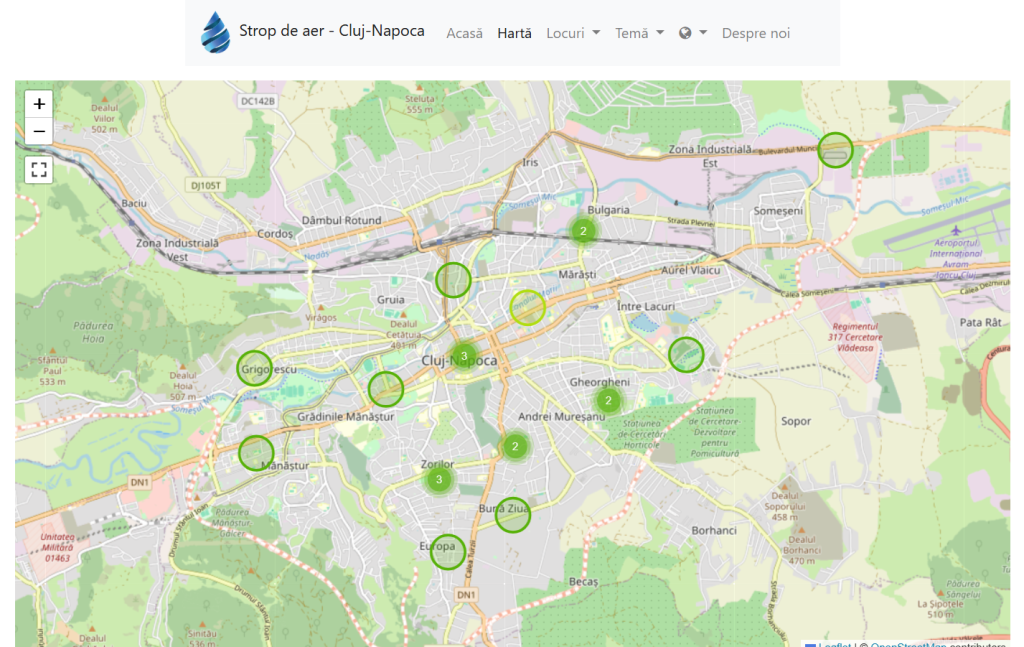Zoom out of the map
The width and height of the screenshot is (1024, 647).
[39, 131]
